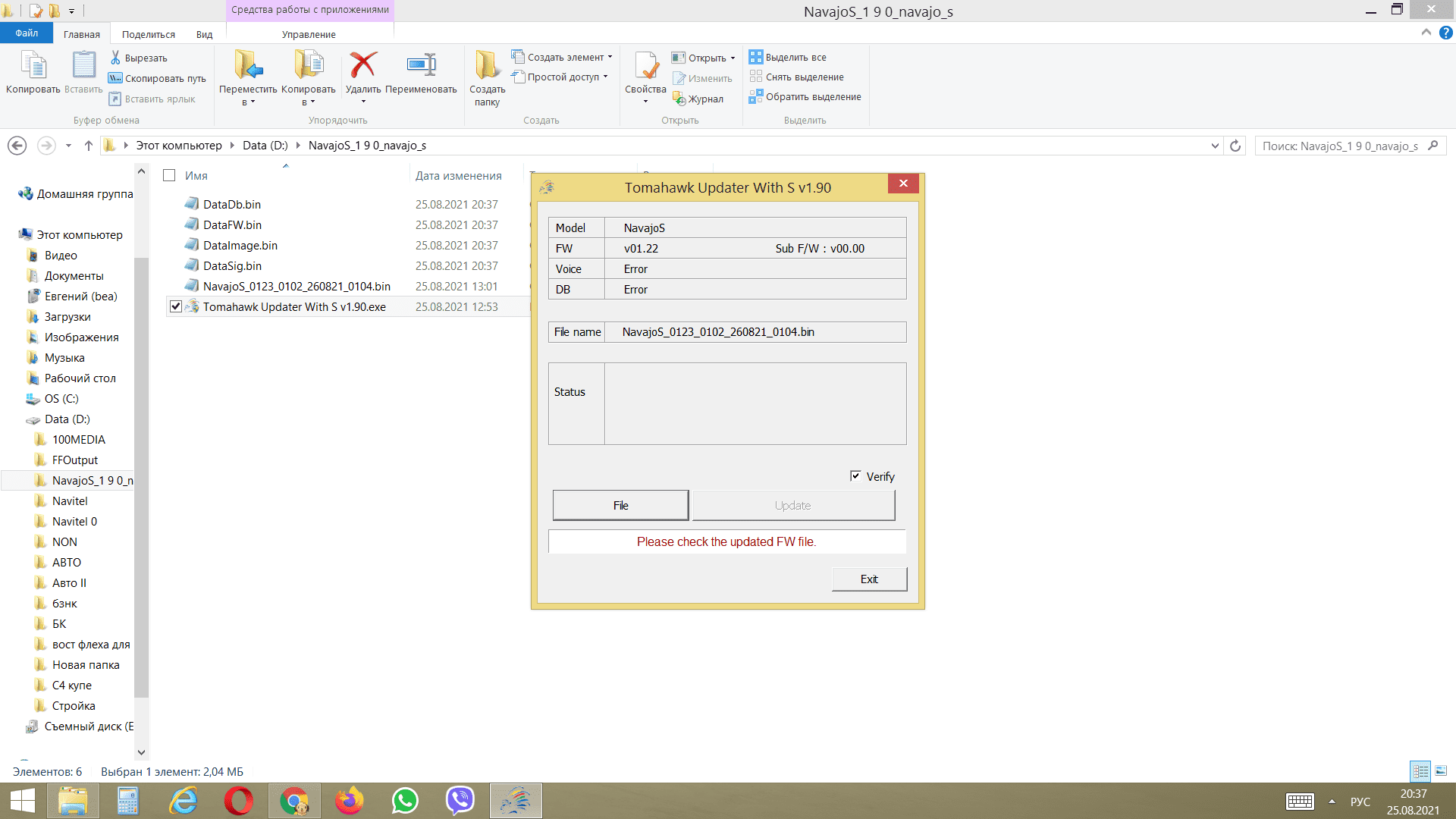Expand the Easy access (Простой доступ) dropdown
Viewport: 1456px width, 819px height.
pyautogui.click(x=605, y=77)
